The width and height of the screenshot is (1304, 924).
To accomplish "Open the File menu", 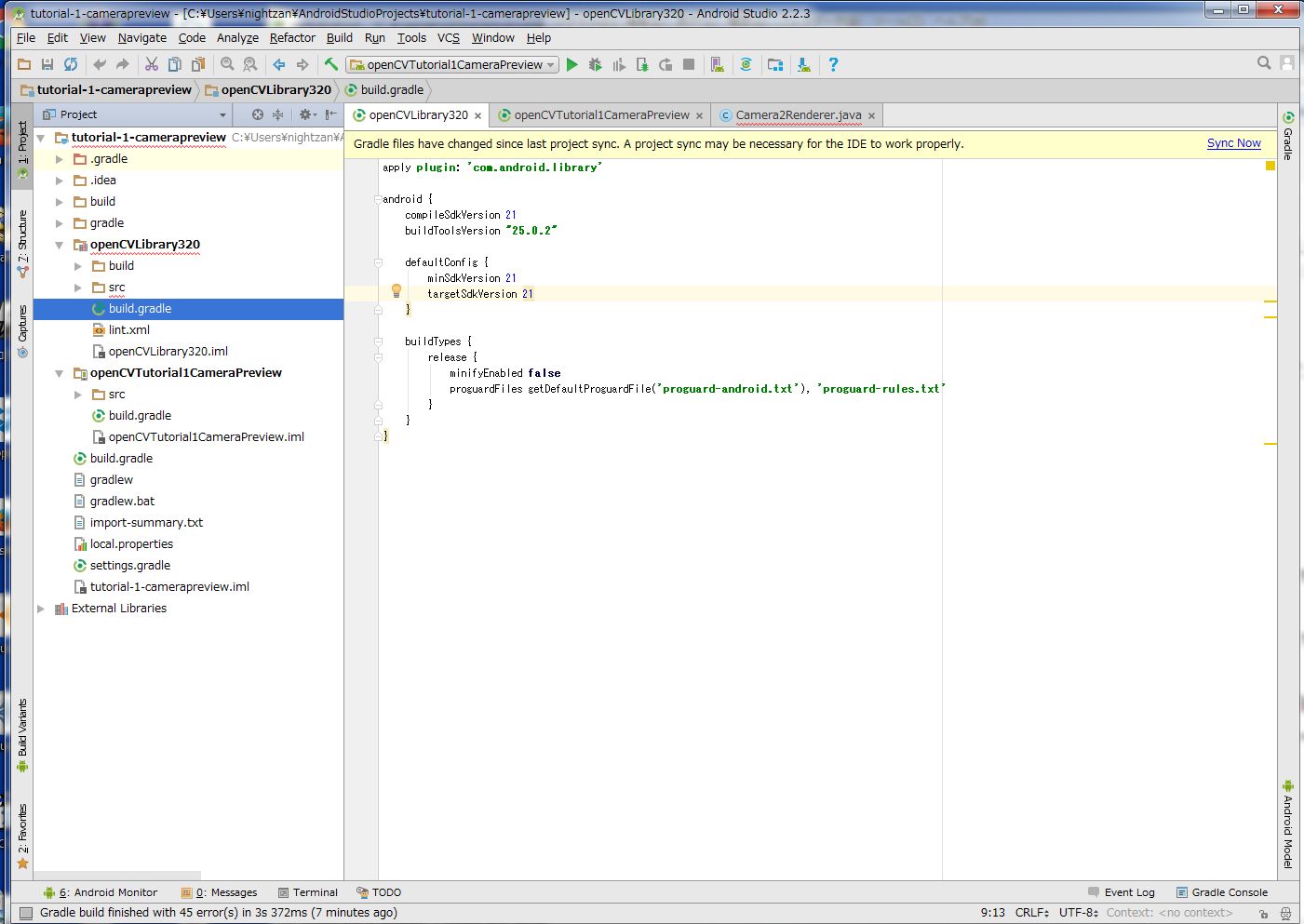I will (26, 38).
